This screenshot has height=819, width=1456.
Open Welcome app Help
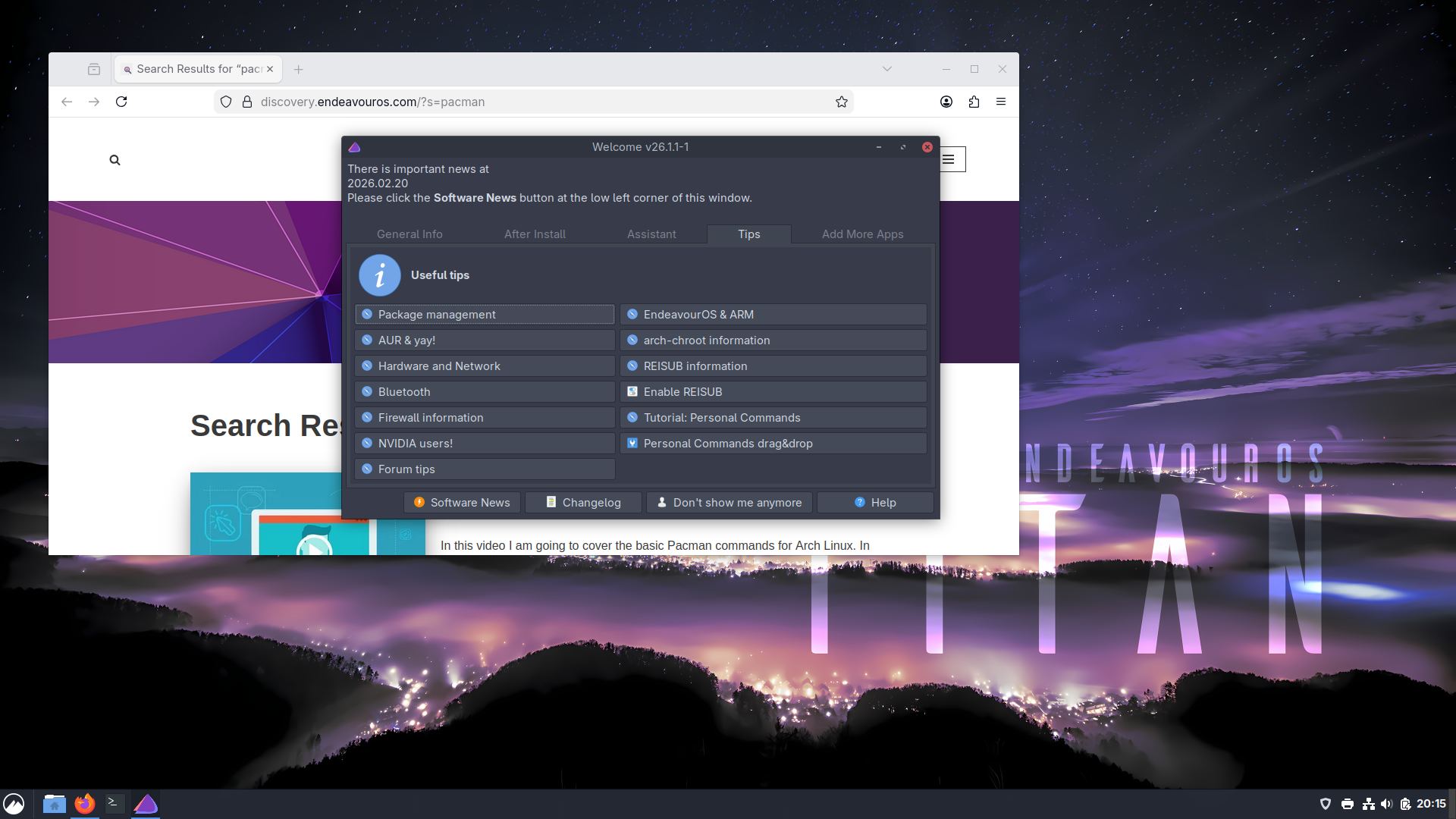point(875,502)
